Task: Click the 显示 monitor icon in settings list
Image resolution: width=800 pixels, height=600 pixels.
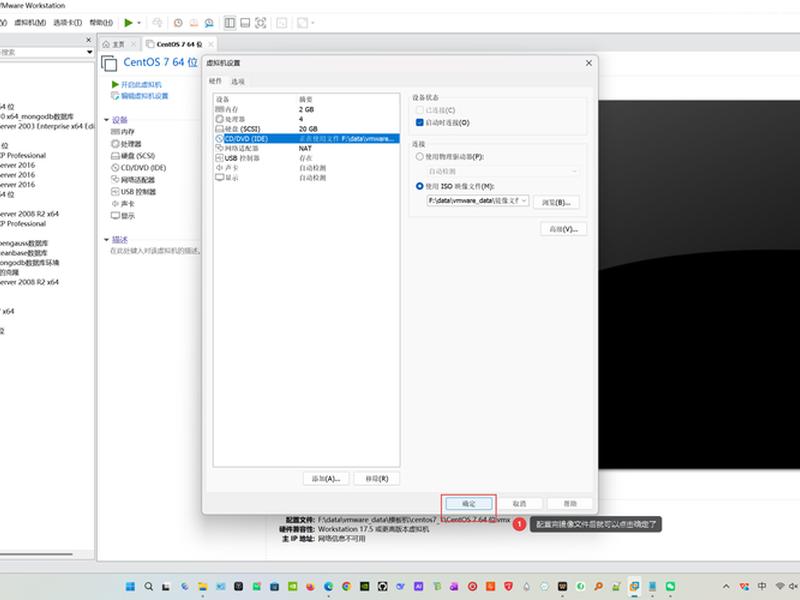Action: (219, 178)
